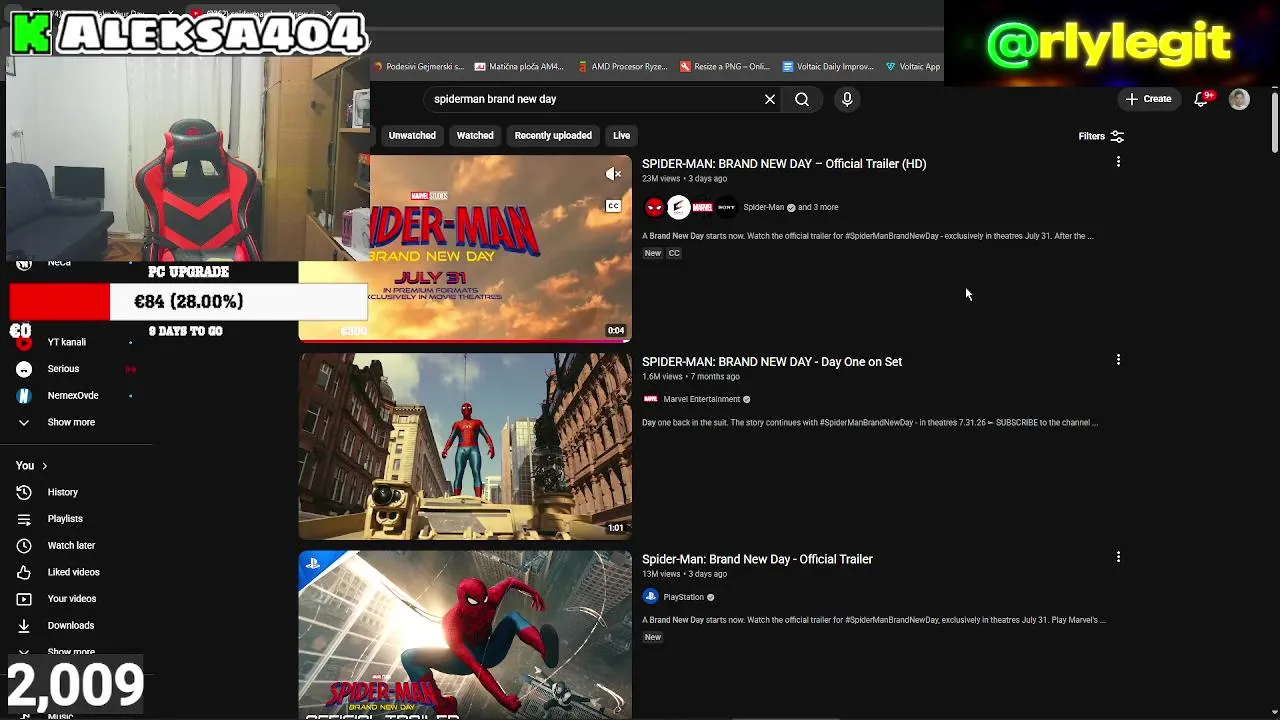Image resolution: width=1280 pixels, height=720 pixels.
Task: Open the Filters menu
Action: tap(1101, 136)
